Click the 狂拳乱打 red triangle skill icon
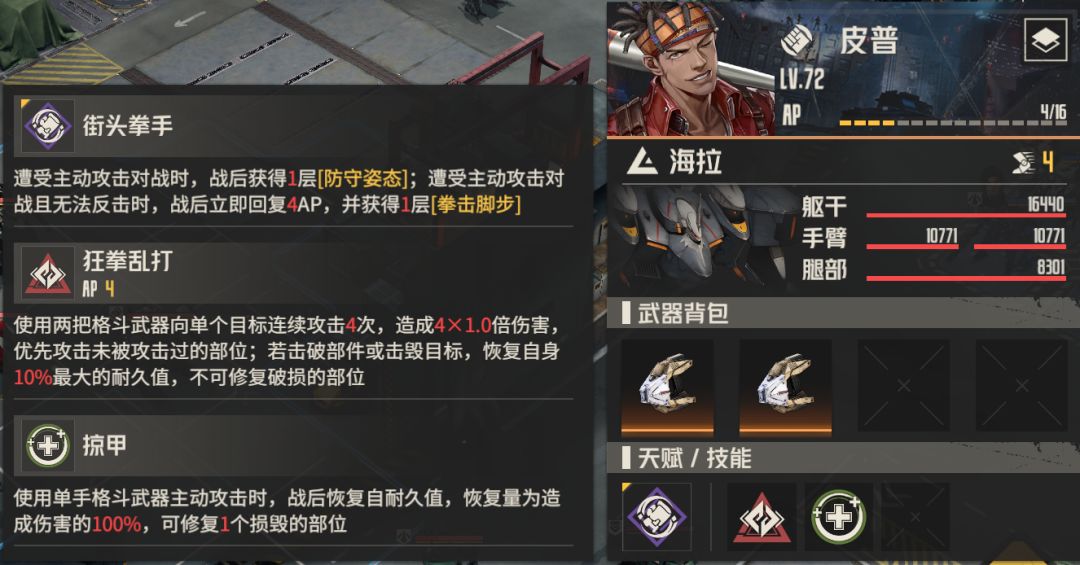1080x565 pixels. click(x=47, y=273)
